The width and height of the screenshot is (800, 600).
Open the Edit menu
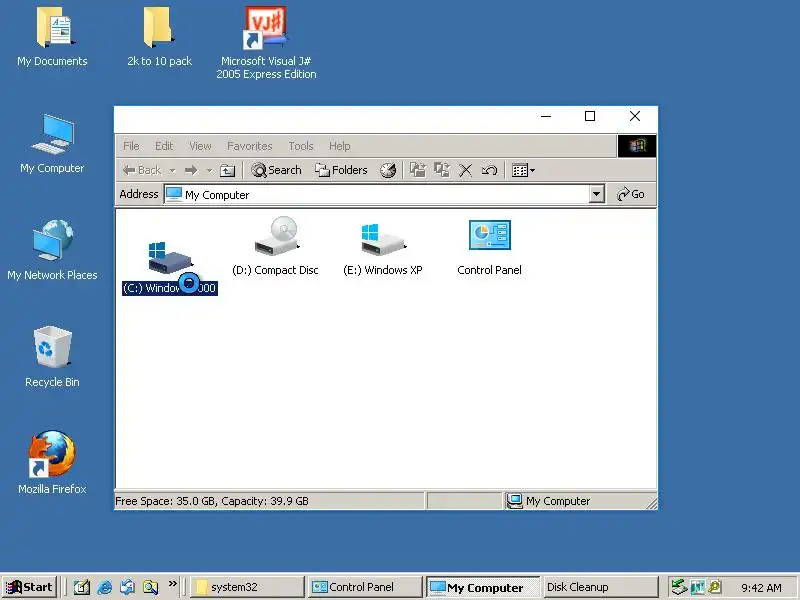(164, 146)
